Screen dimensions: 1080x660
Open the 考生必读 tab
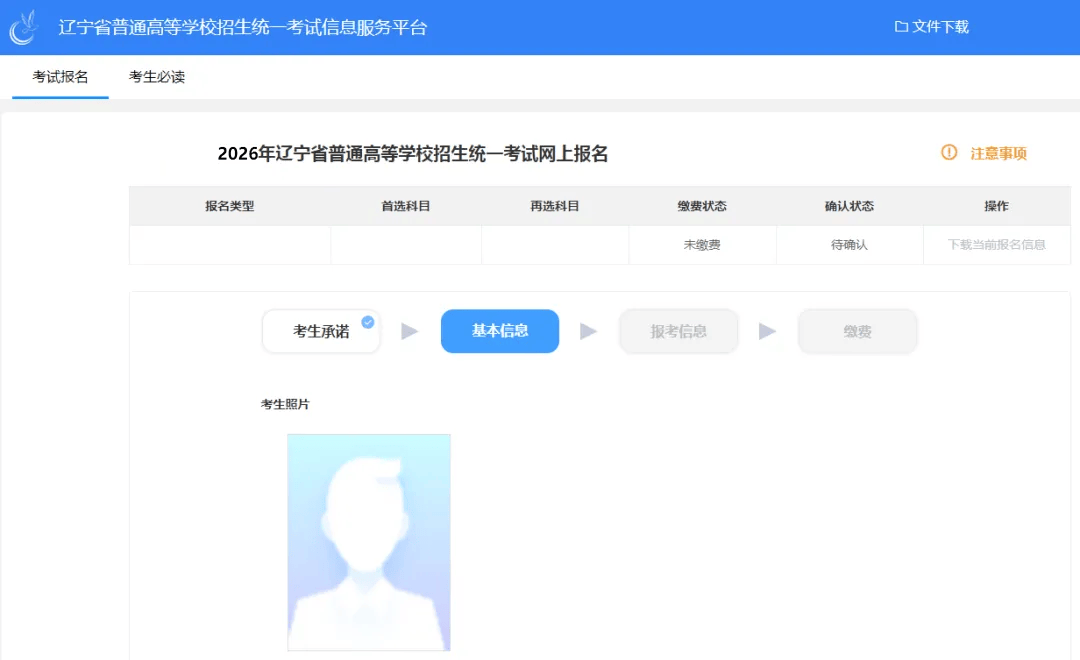157,77
